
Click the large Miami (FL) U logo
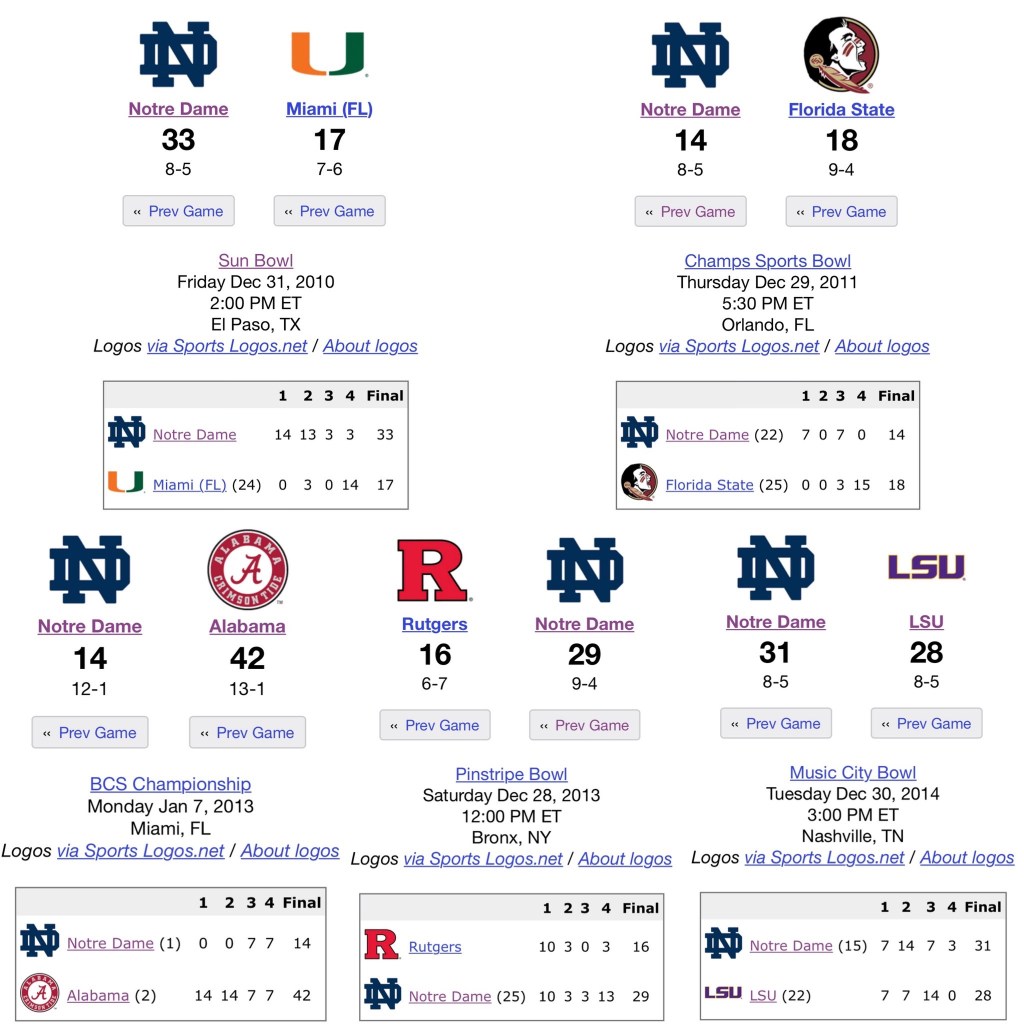pyautogui.click(x=328, y=54)
